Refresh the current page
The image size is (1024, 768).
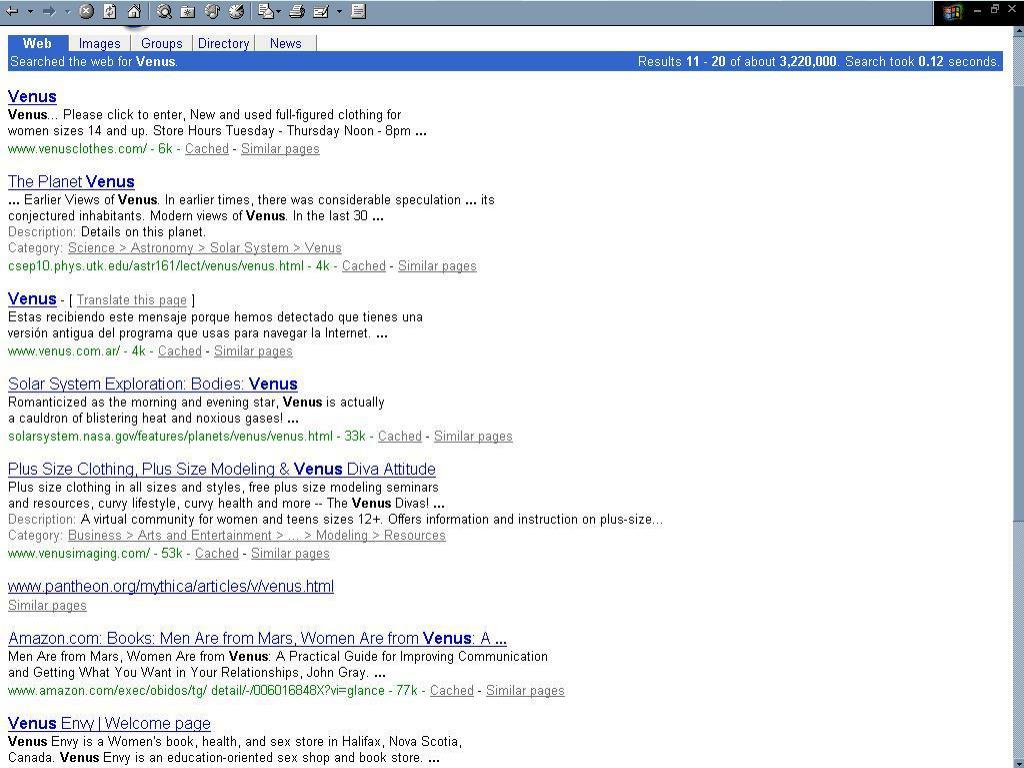pos(110,11)
